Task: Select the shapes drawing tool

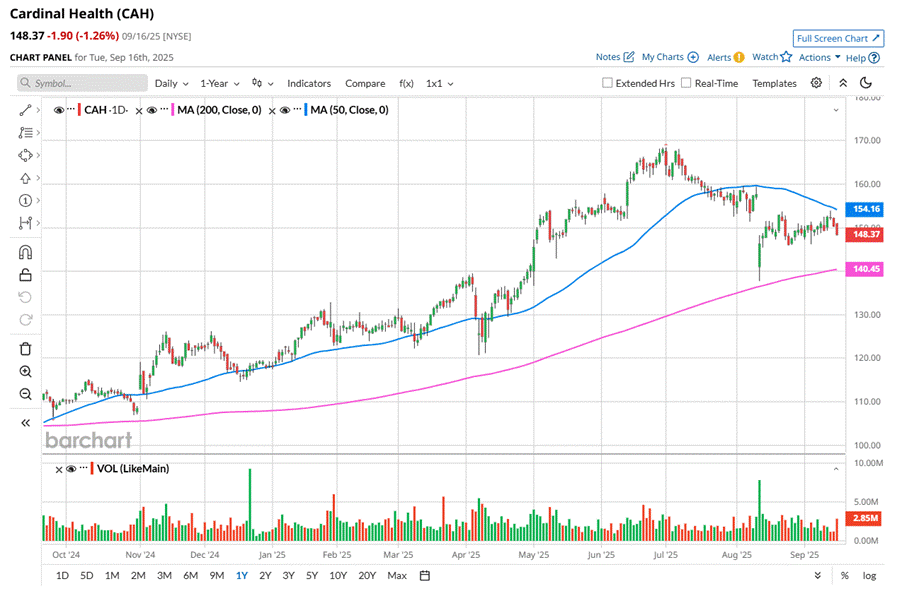Action: pos(25,155)
